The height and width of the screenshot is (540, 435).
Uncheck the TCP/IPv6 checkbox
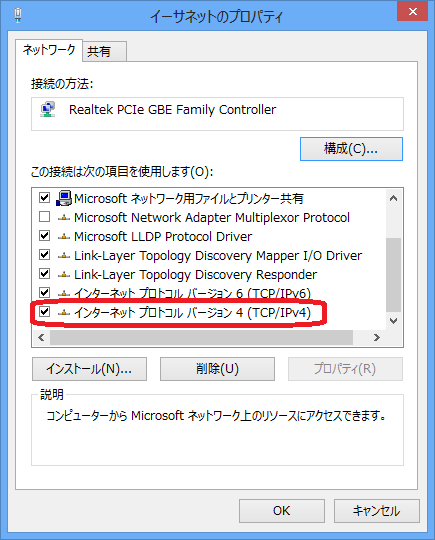[44, 293]
